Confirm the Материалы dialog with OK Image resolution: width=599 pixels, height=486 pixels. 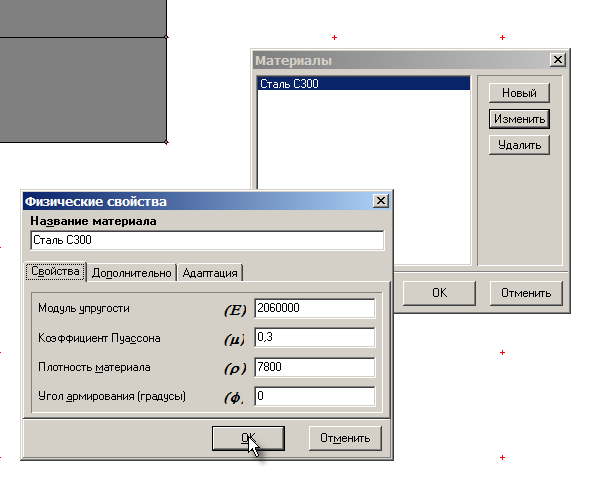(x=439, y=293)
